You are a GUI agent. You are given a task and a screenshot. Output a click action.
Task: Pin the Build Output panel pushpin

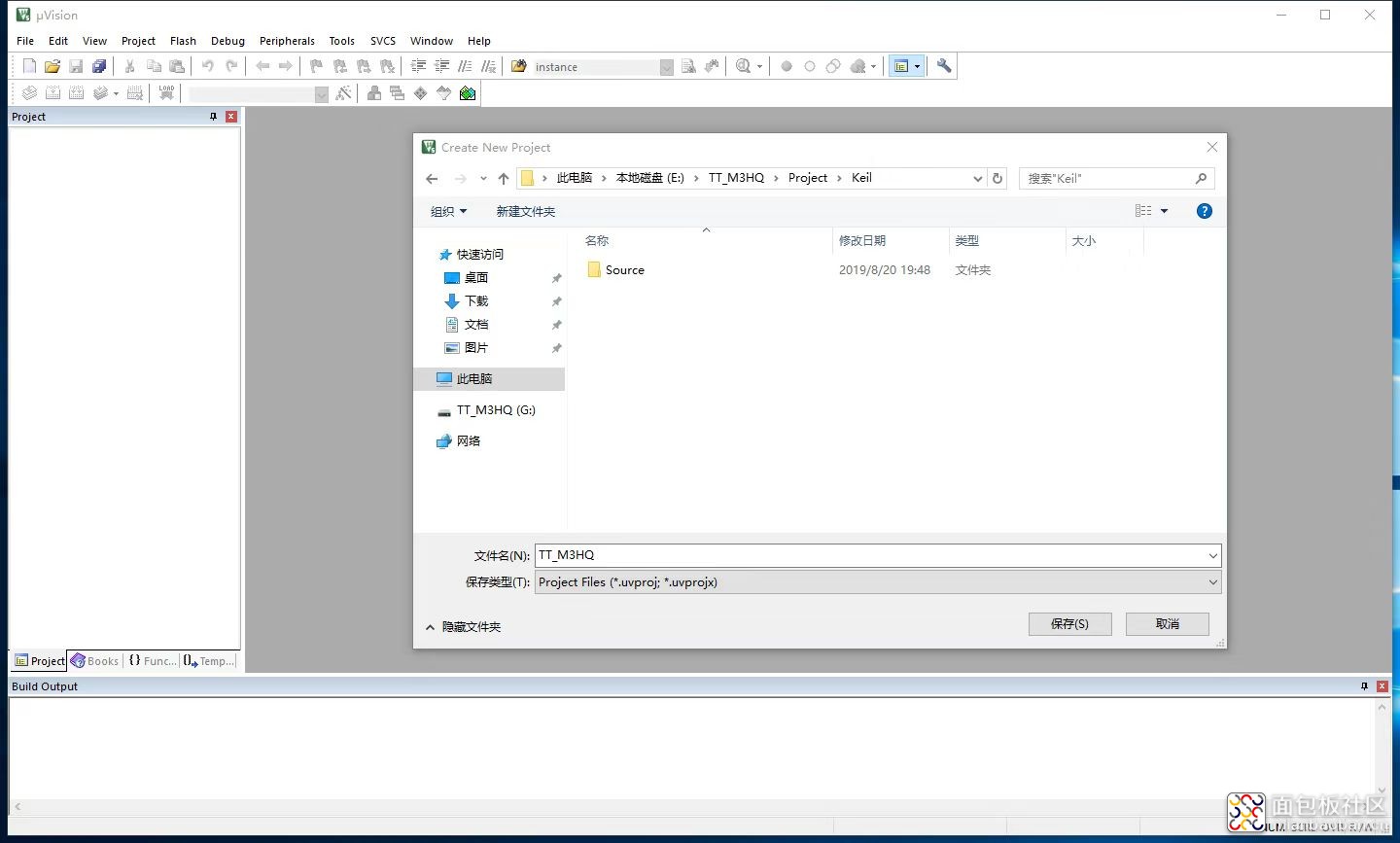[x=1364, y=686]
